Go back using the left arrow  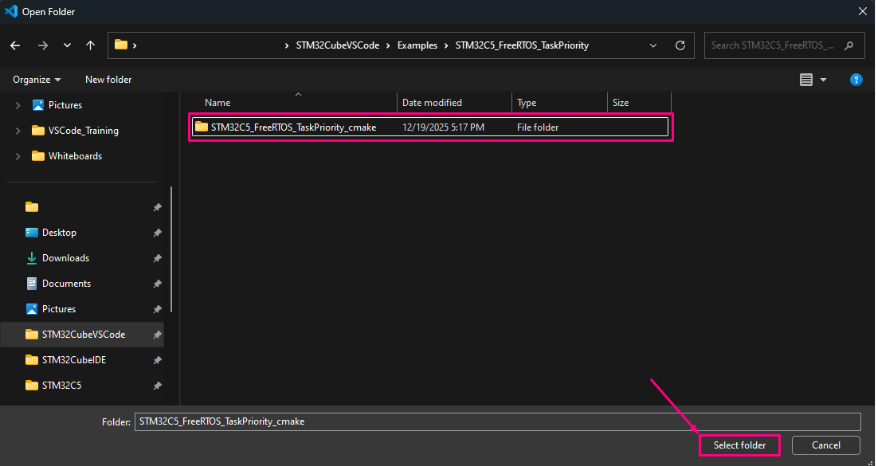15,46
